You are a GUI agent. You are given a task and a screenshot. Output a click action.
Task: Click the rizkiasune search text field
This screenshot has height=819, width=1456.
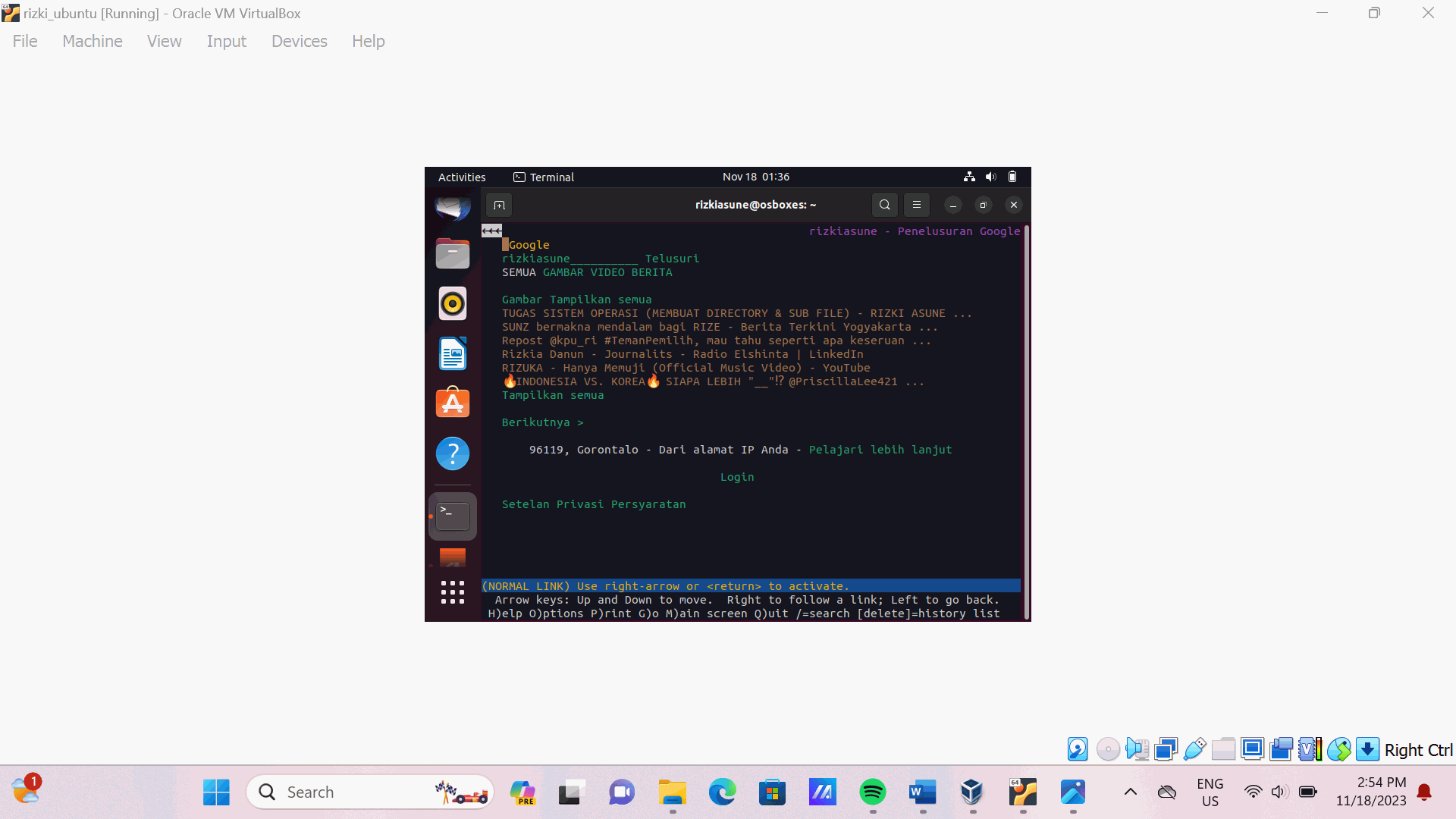pyautogui.click(x=570, y=259)
